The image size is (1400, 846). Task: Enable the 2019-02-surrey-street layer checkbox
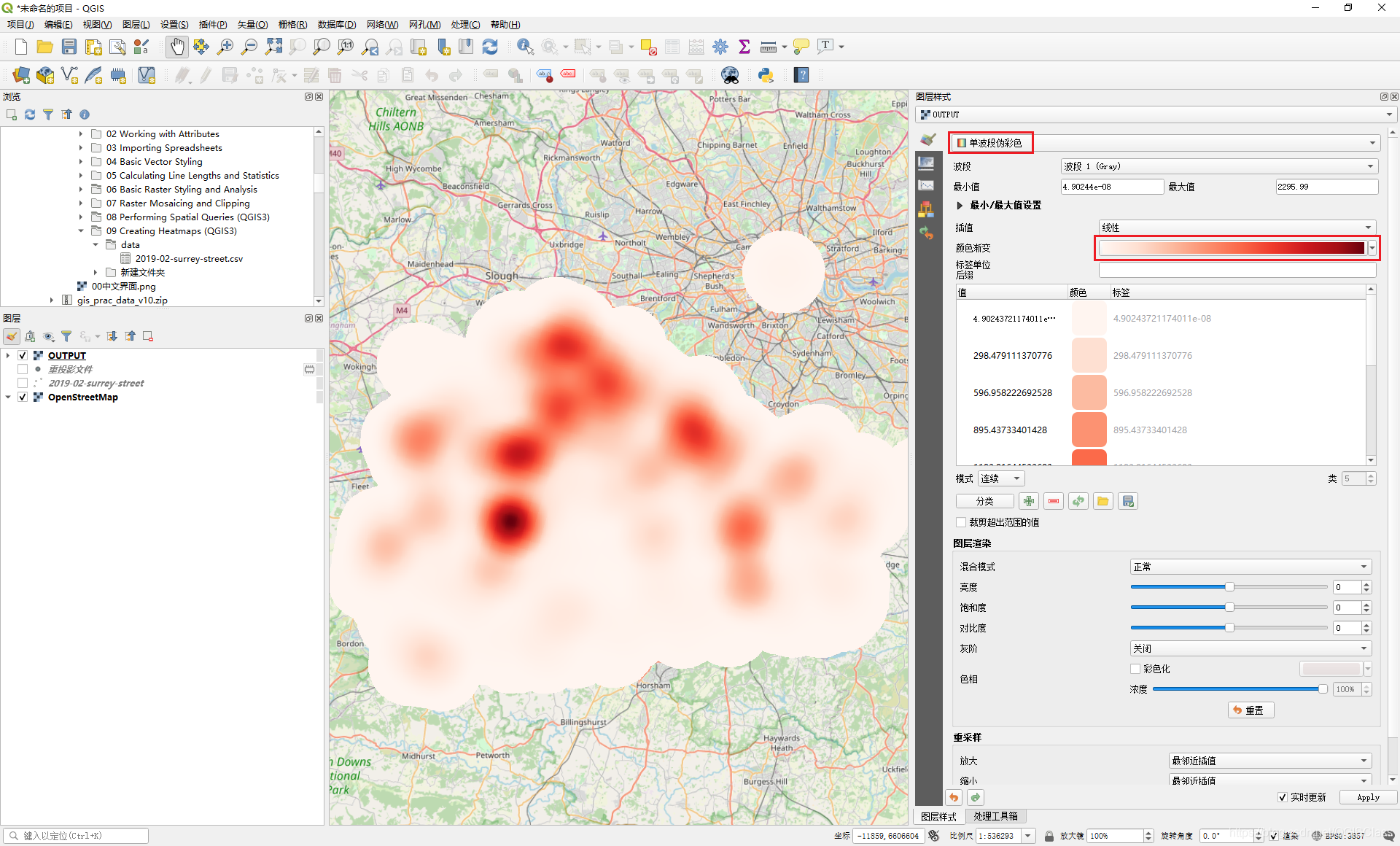(x=23, y=383)
